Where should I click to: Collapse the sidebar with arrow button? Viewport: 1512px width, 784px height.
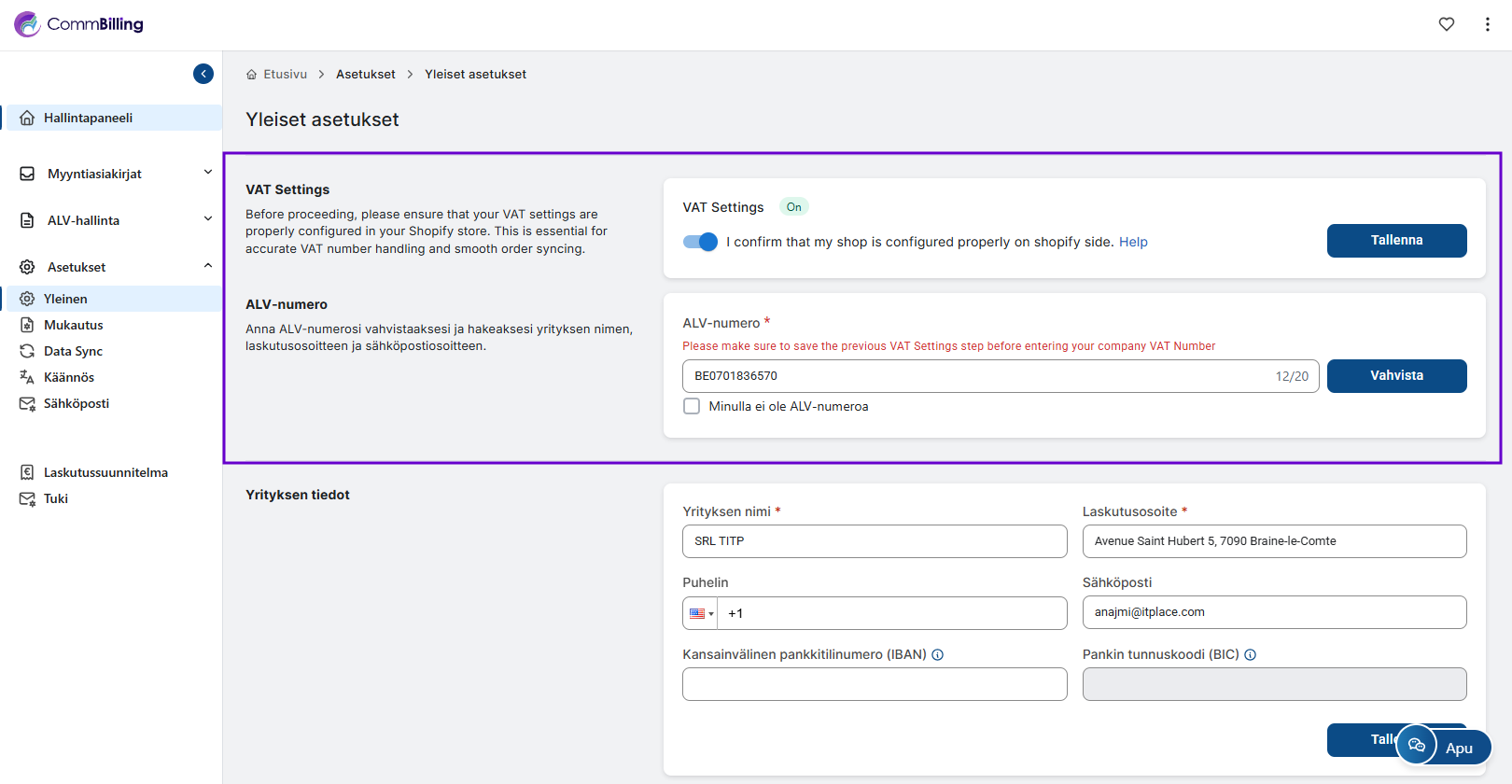click(x=203, y=74)
